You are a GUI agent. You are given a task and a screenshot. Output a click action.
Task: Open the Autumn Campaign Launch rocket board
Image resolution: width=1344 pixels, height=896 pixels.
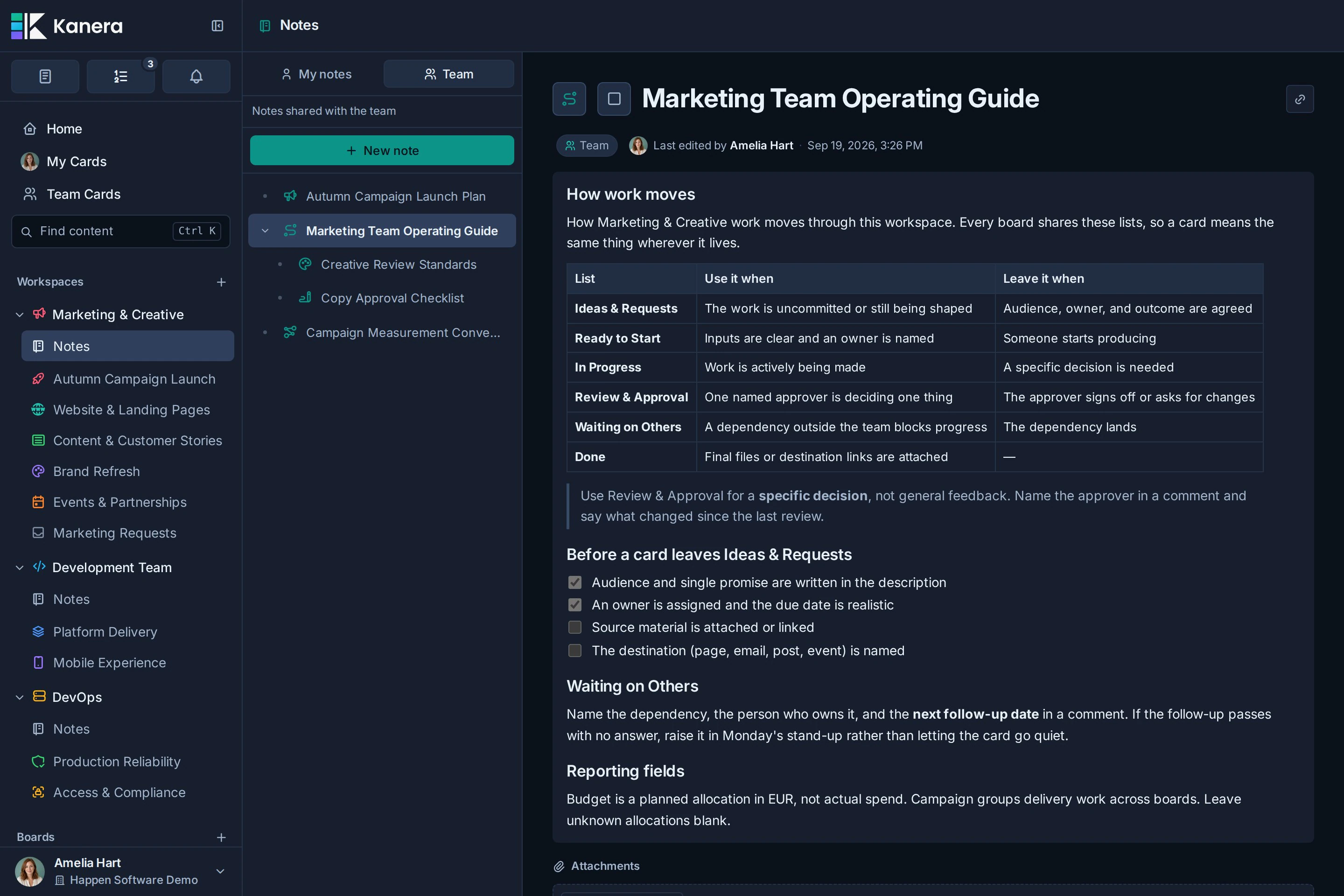tap(127, 379)
